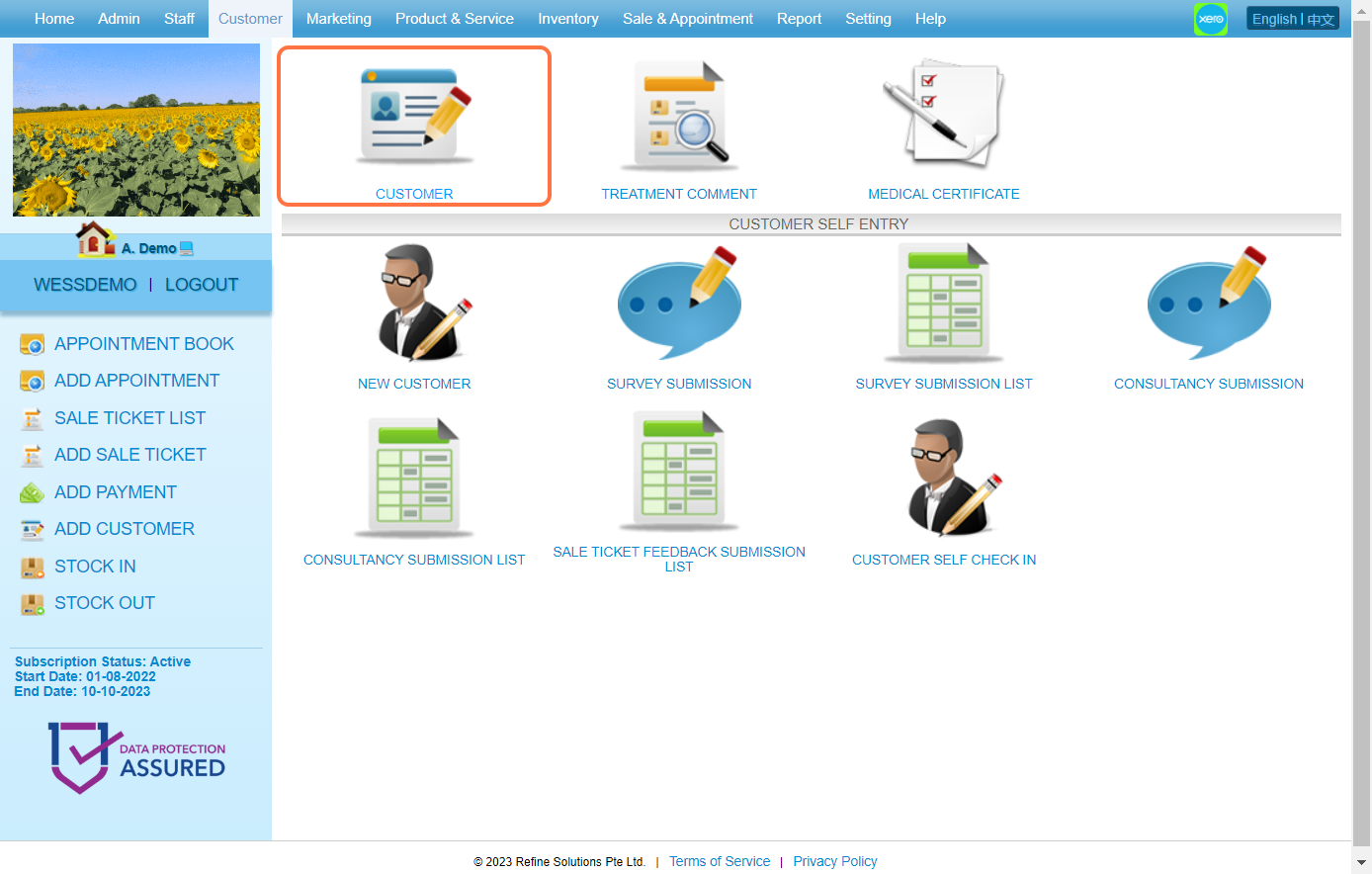Click the ADD APPOINTMENT link
The image size is (1372, 874).
tap(136, 381)
